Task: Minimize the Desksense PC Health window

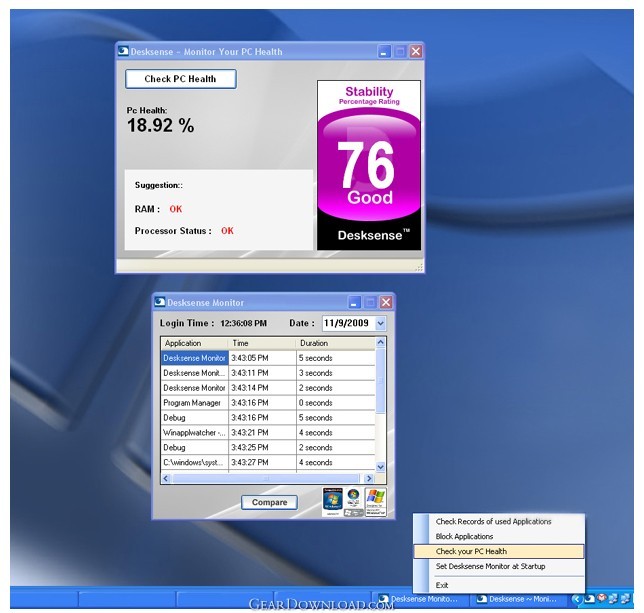Action: 384,52
